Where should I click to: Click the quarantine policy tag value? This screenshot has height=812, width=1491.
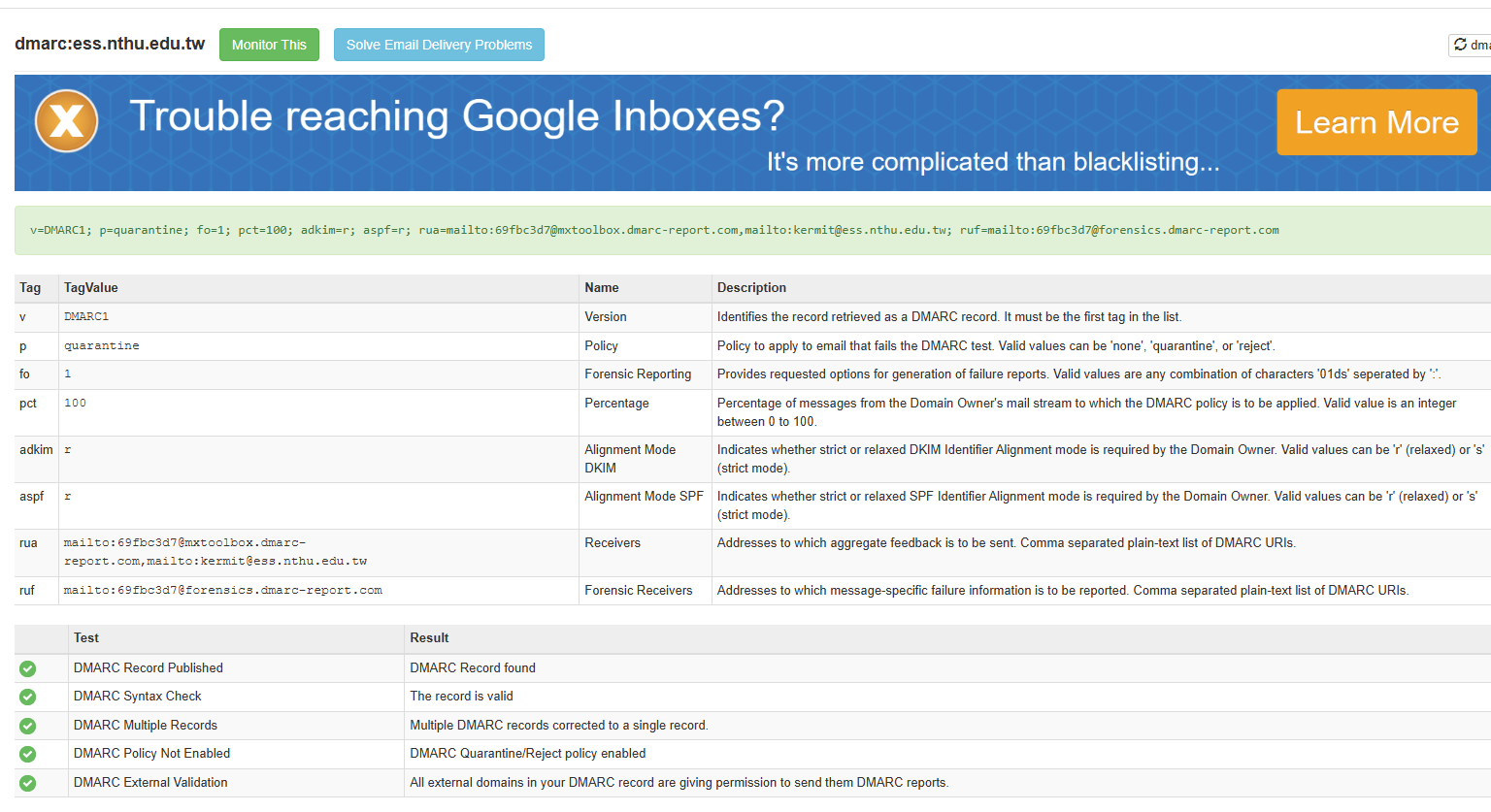102,345
